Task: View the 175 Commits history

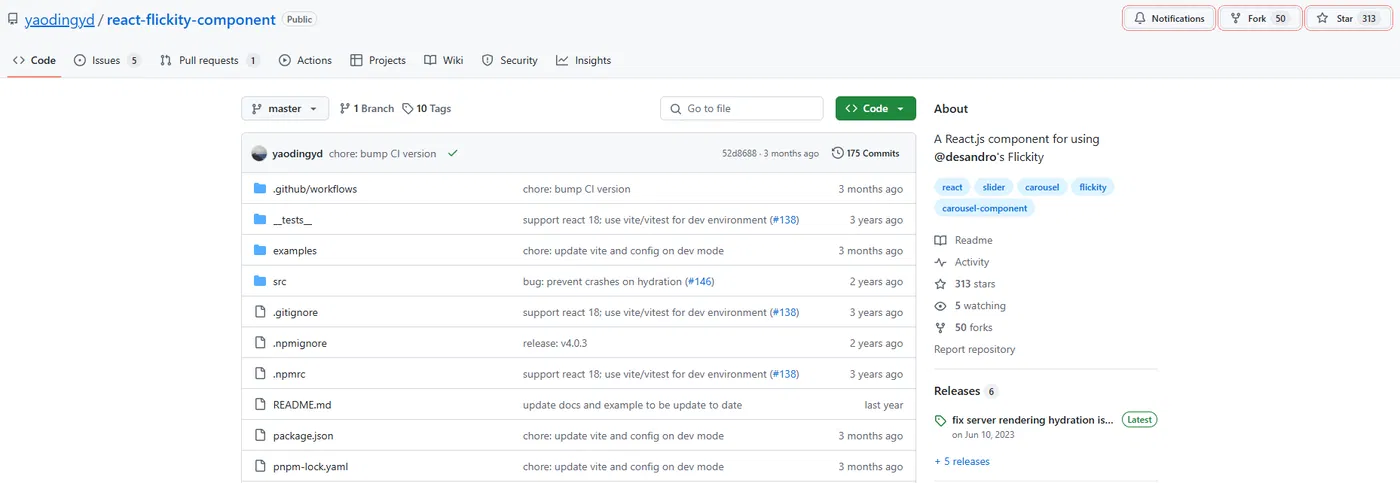Action: 866,153
